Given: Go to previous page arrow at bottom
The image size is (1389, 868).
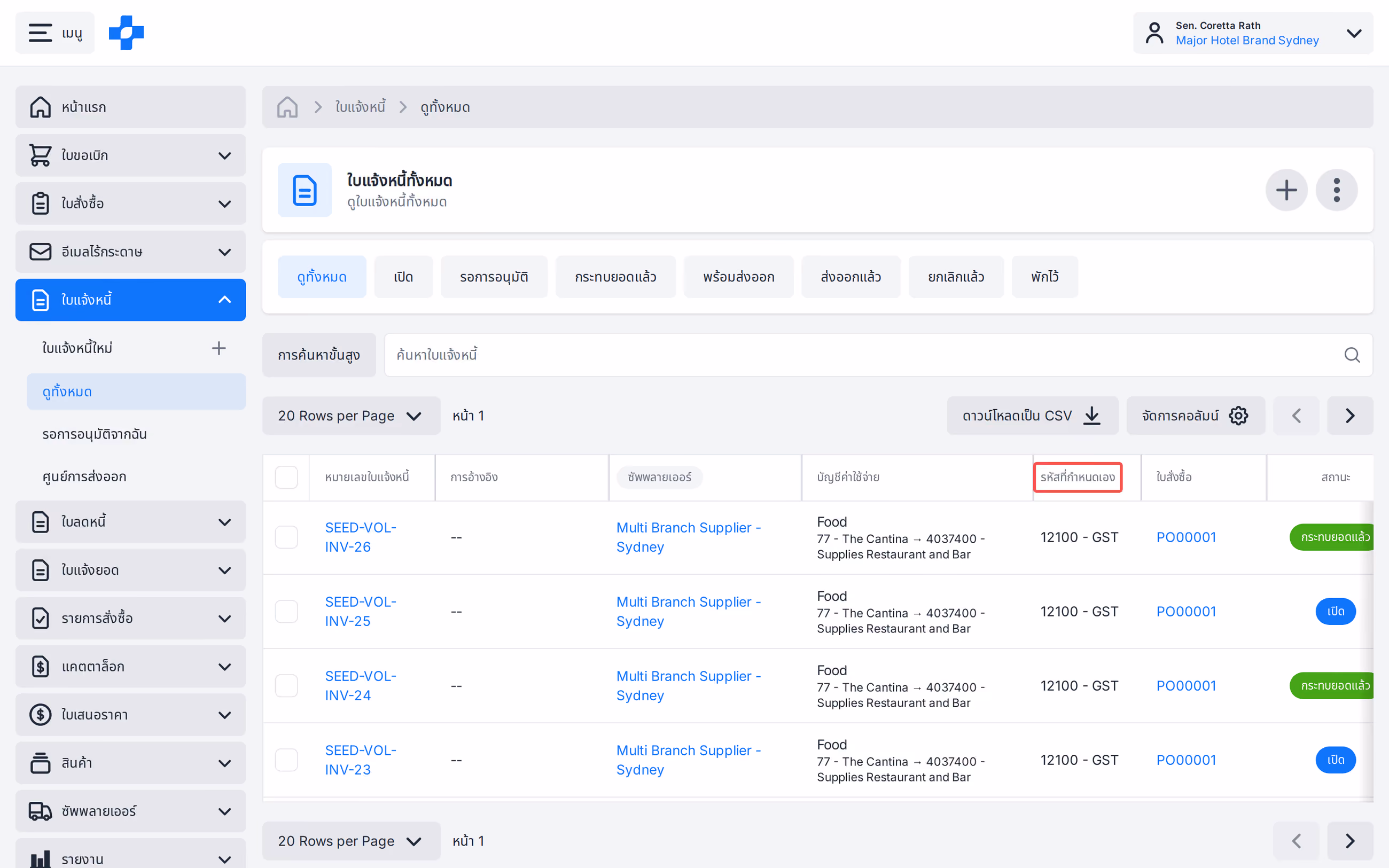Looking at the screenshot, I should pyautogui.click(x=1296, y=840).
